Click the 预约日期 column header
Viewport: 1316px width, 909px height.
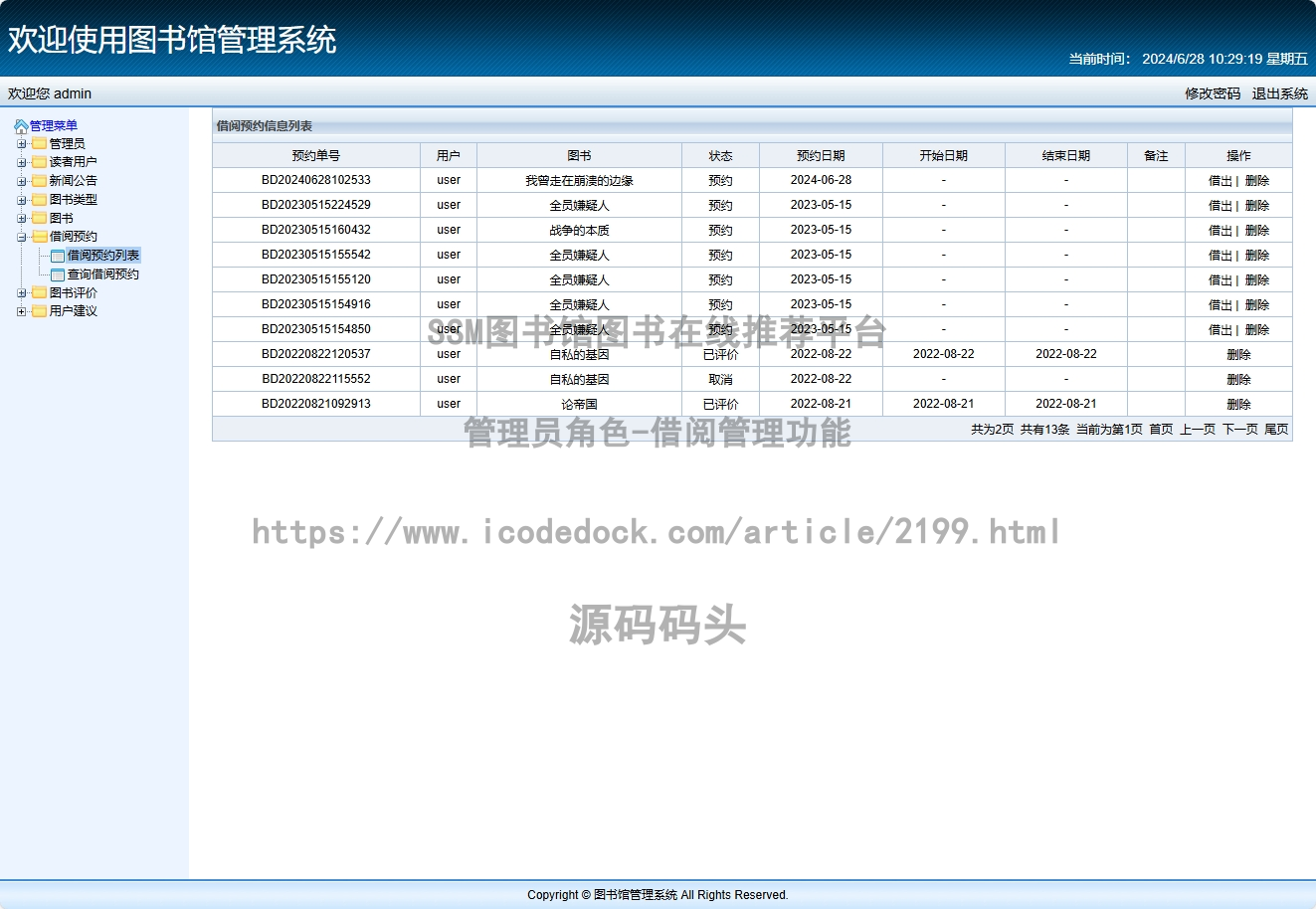pyautogui.click(x=821, y=156)
